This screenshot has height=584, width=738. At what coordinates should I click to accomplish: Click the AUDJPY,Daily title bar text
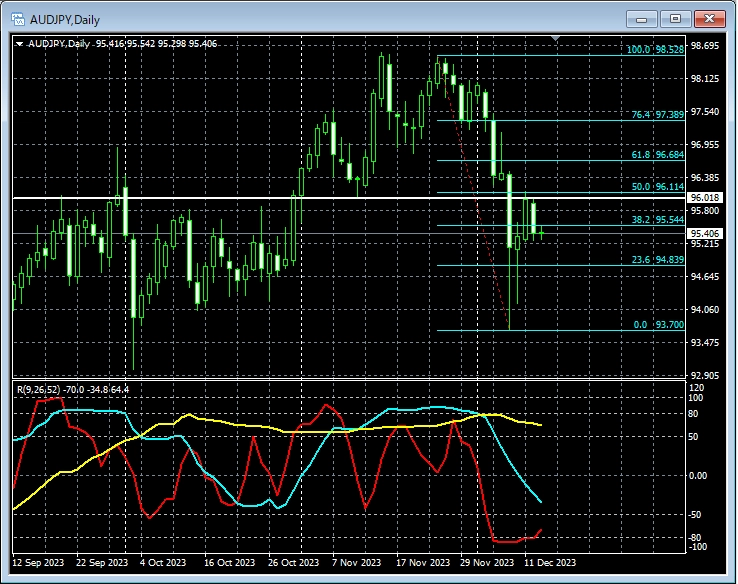click(65, 20)
